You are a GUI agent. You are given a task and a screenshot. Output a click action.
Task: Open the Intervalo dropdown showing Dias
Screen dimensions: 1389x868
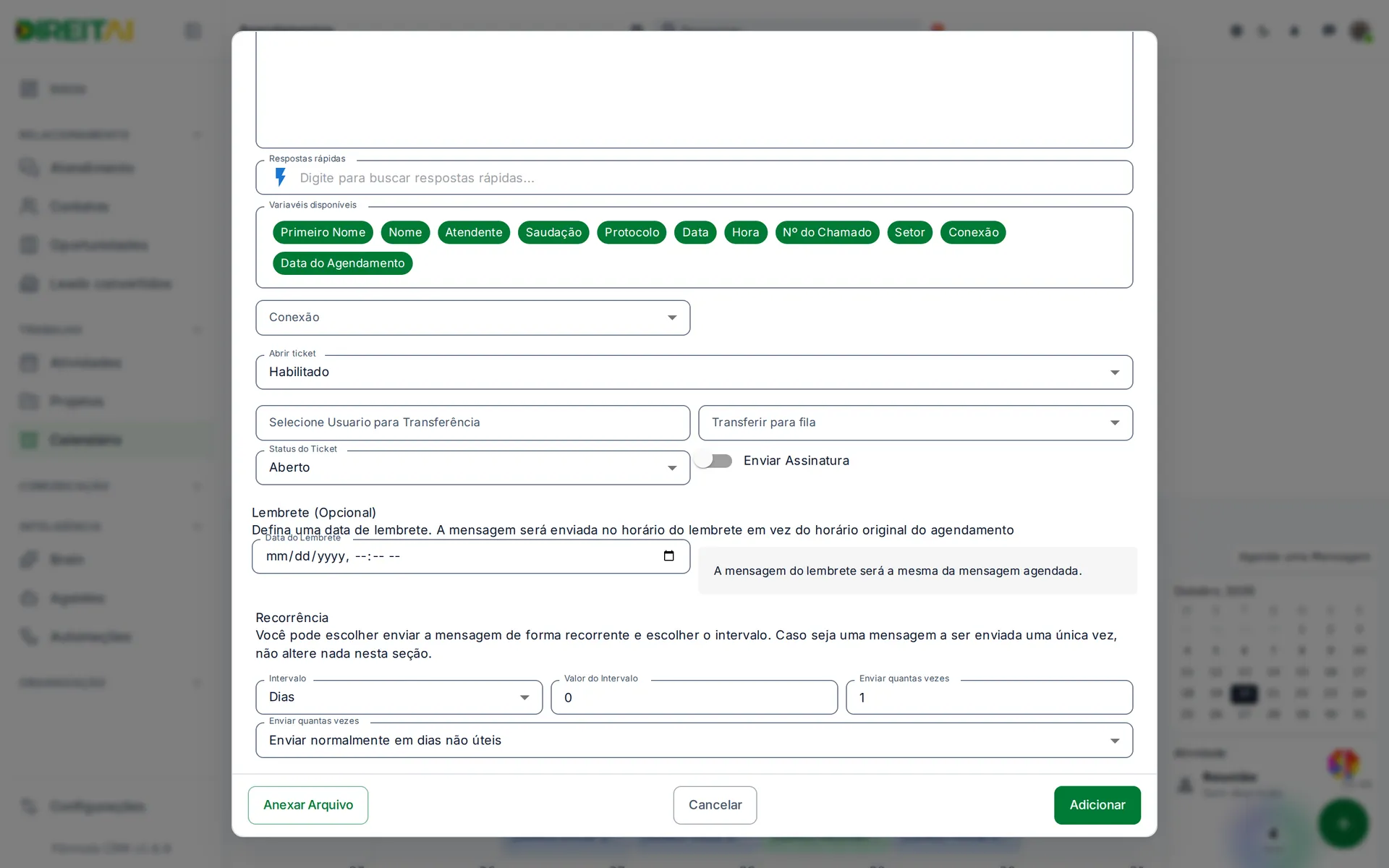[x=399, y=697]
